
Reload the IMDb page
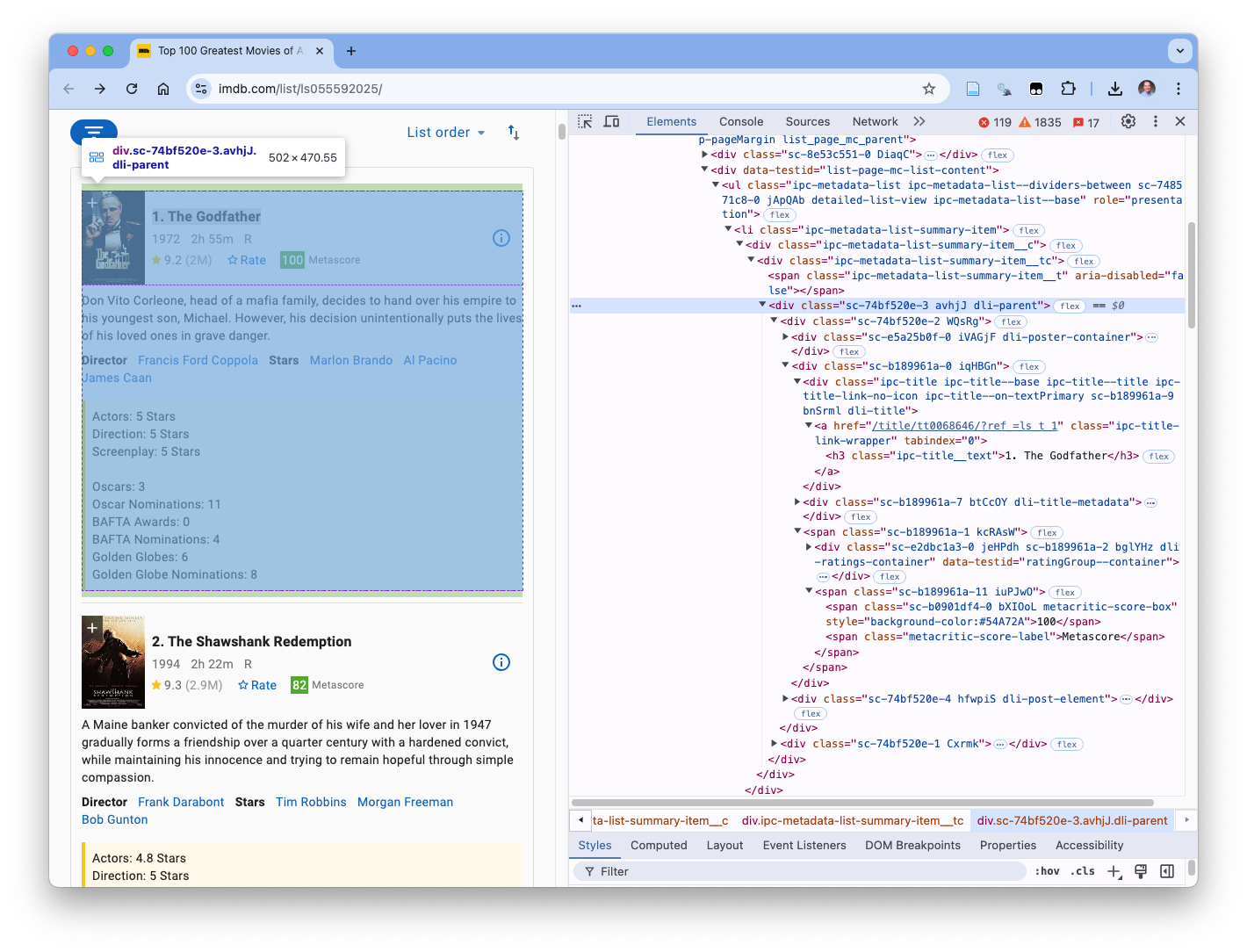point(132,89)
